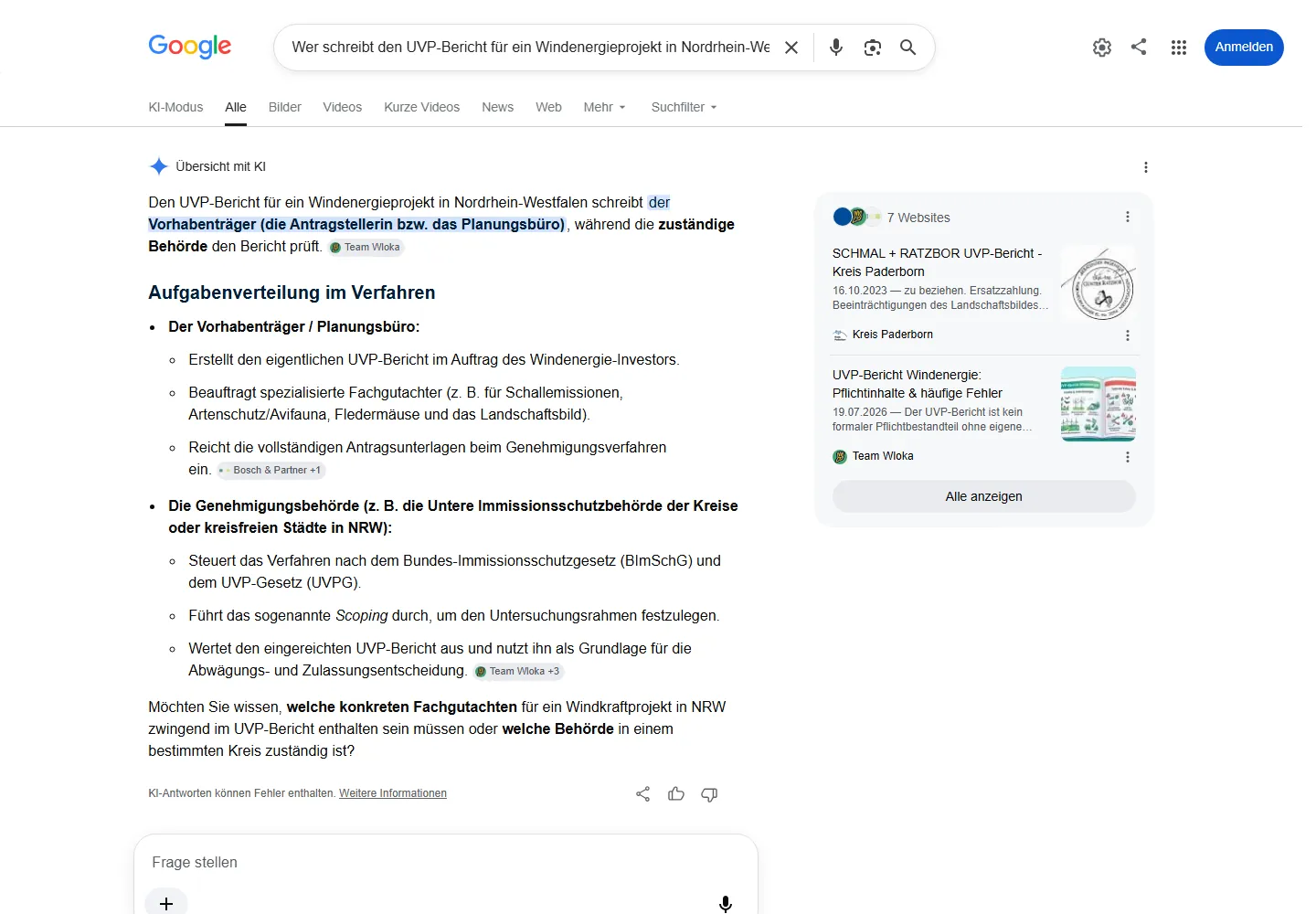The height and width of the screenshot is (914, 1316).
Task: Open the Bilder tab
Action: coord(285,107)
